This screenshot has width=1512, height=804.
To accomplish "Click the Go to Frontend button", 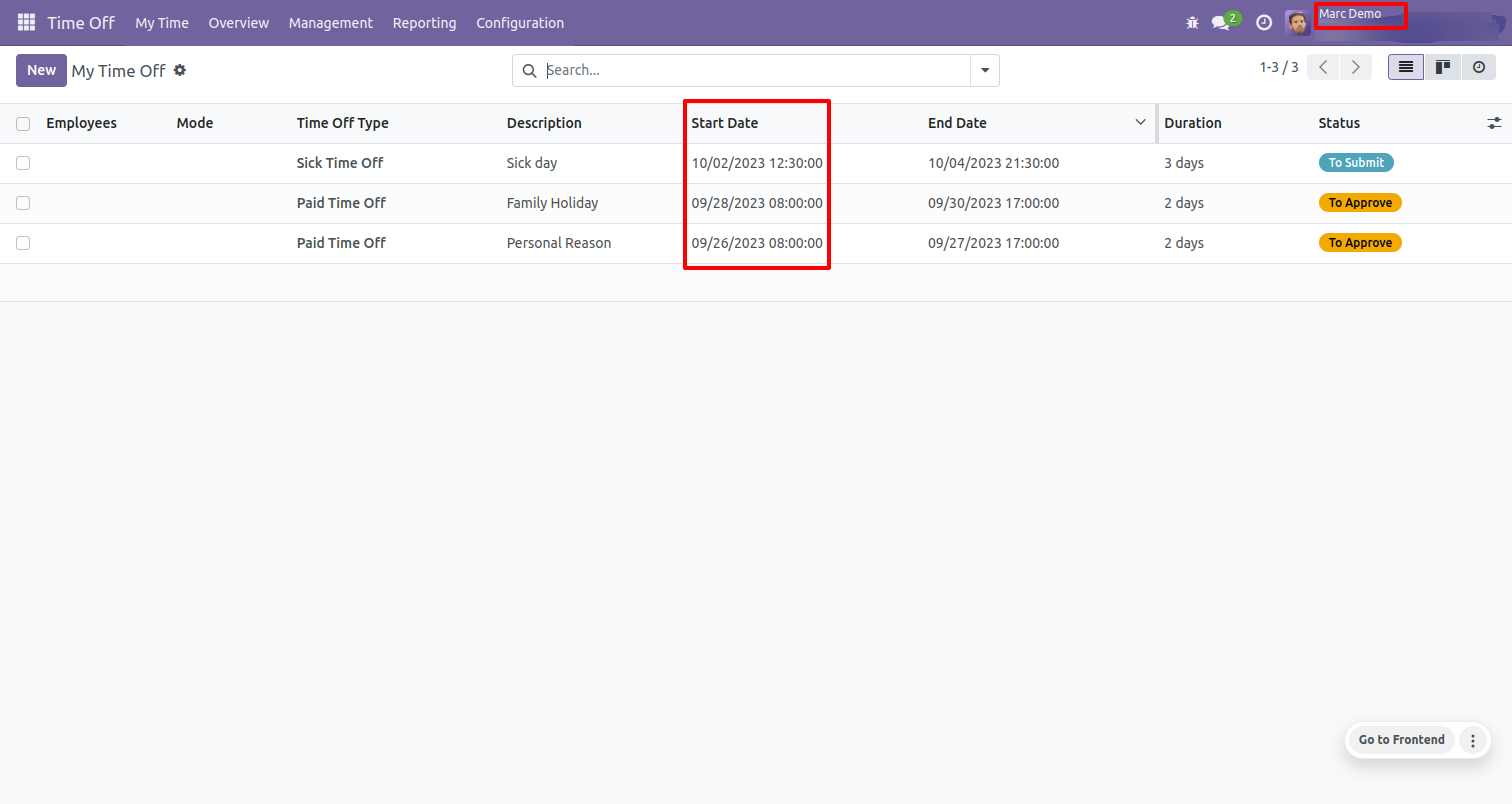I will 1401,740.
